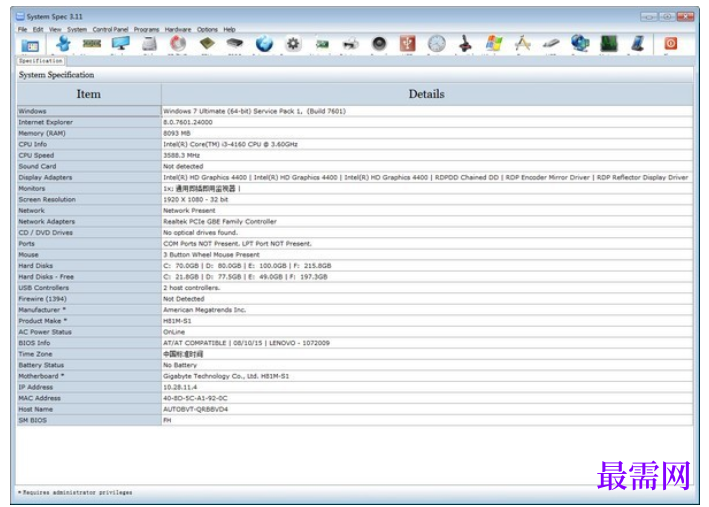709x507 pixels.
Task: Click the '8093 MB' details value
Action: click(x=177, y=133)
